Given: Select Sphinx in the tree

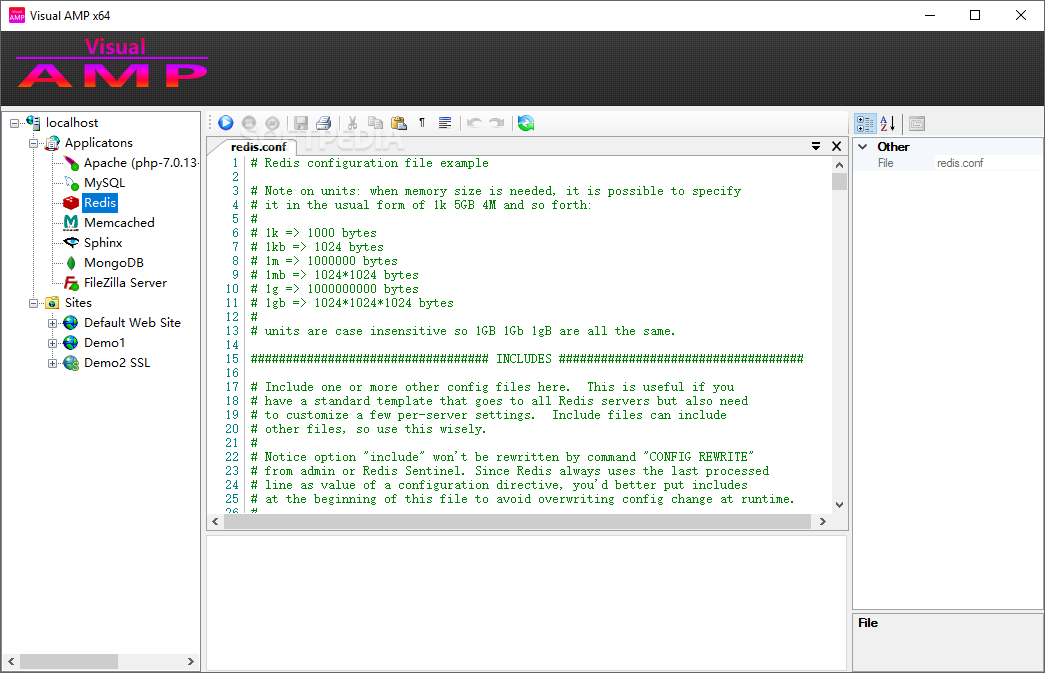Looking at the screenshot, I should (103, 243).
